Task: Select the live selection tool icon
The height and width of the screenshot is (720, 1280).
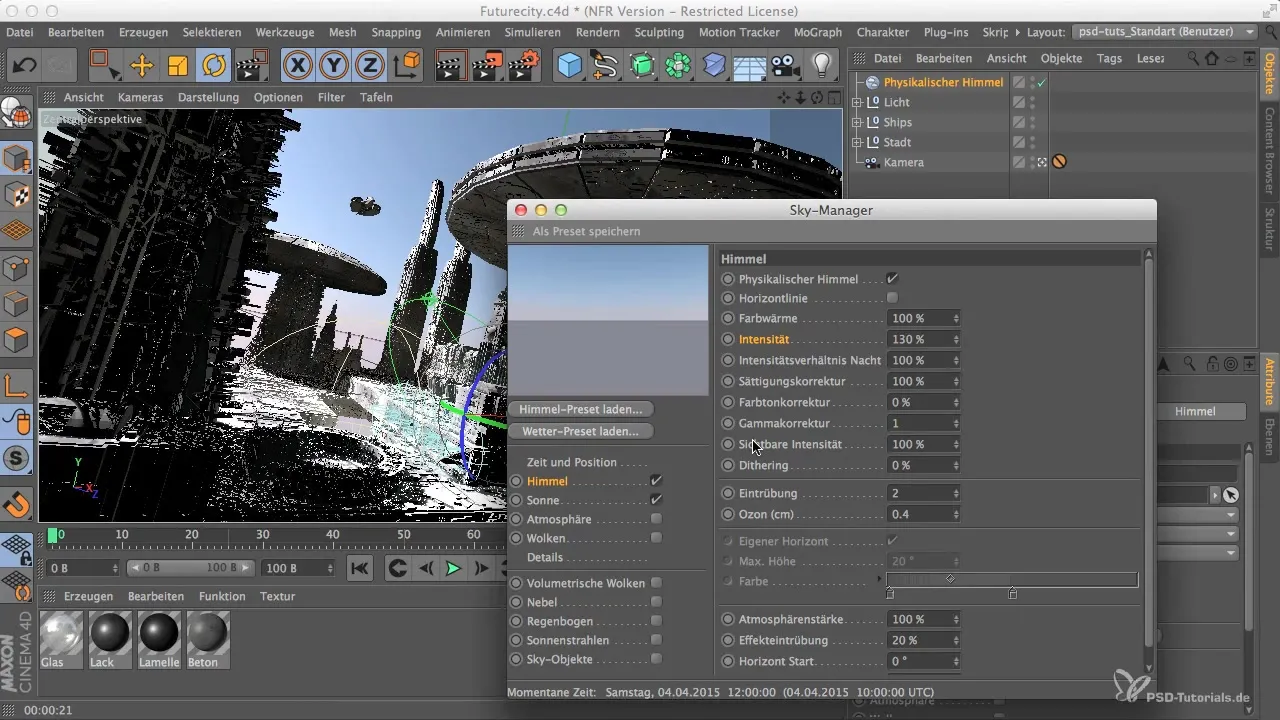Action: click(x=105, y=67)
